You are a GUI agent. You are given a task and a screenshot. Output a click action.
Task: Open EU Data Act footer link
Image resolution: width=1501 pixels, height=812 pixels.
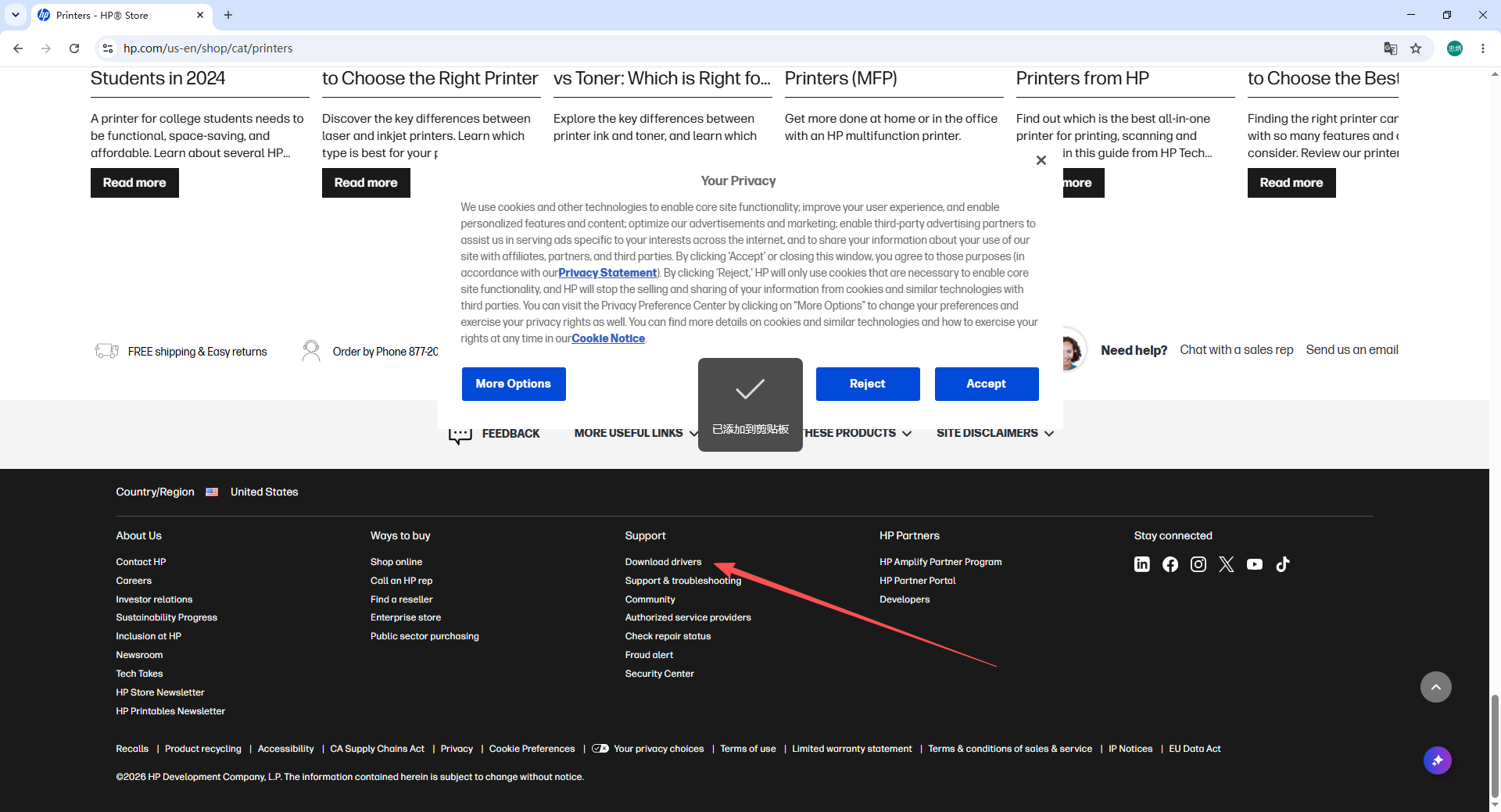[1195, 749]
